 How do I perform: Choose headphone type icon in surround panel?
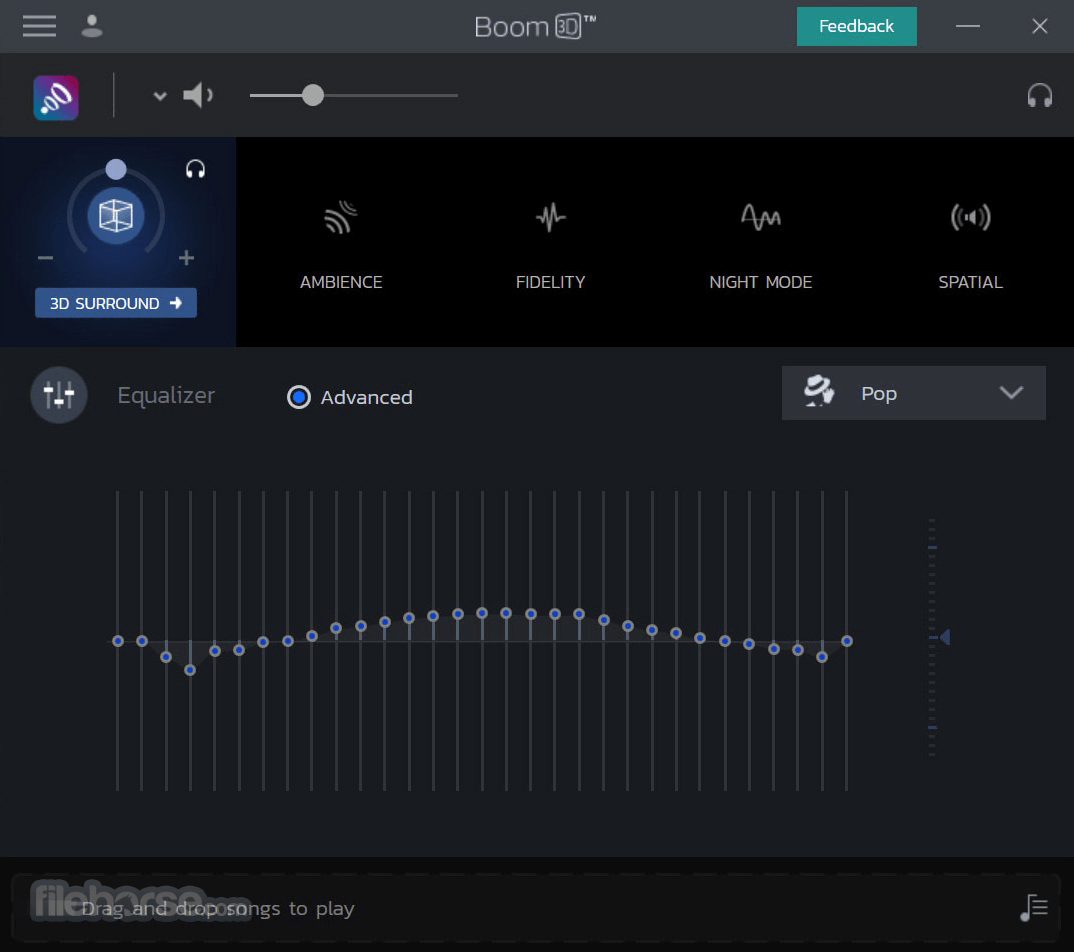click(195, 168)
